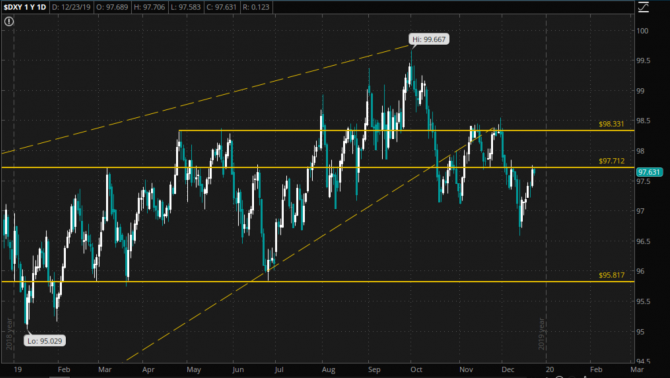This screenshot has height=378, width=670.
Task: Select the current price tag 97.631
Action: pos(649,172)
